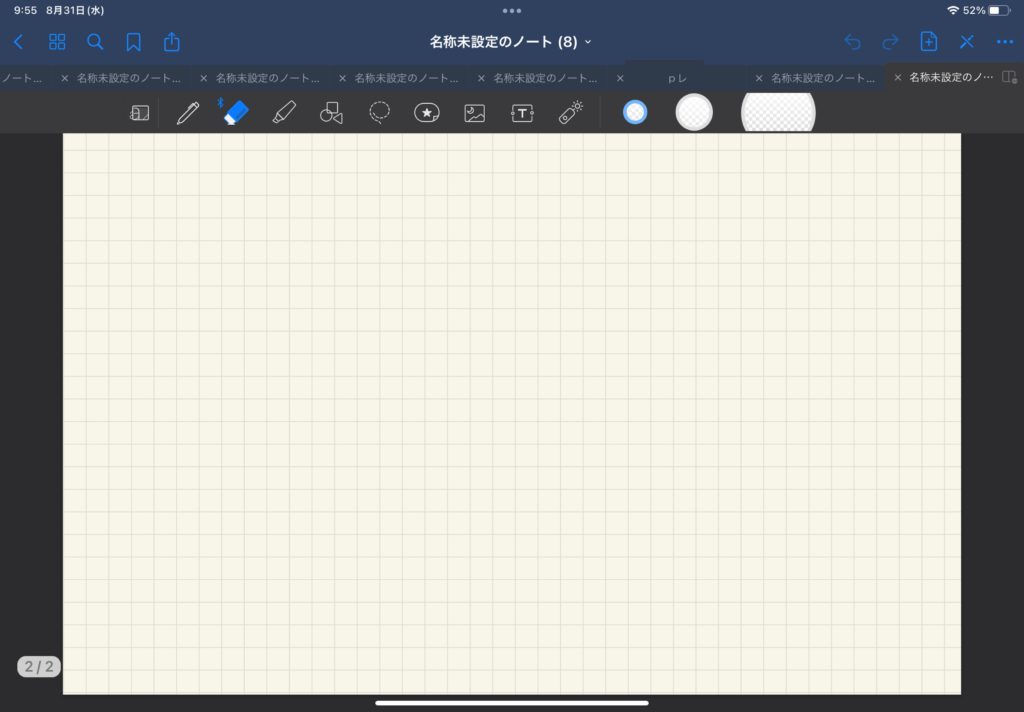This screenshot has width=1024, height=712.
Task: Select the Laser pointer tool
Action: 570,112
